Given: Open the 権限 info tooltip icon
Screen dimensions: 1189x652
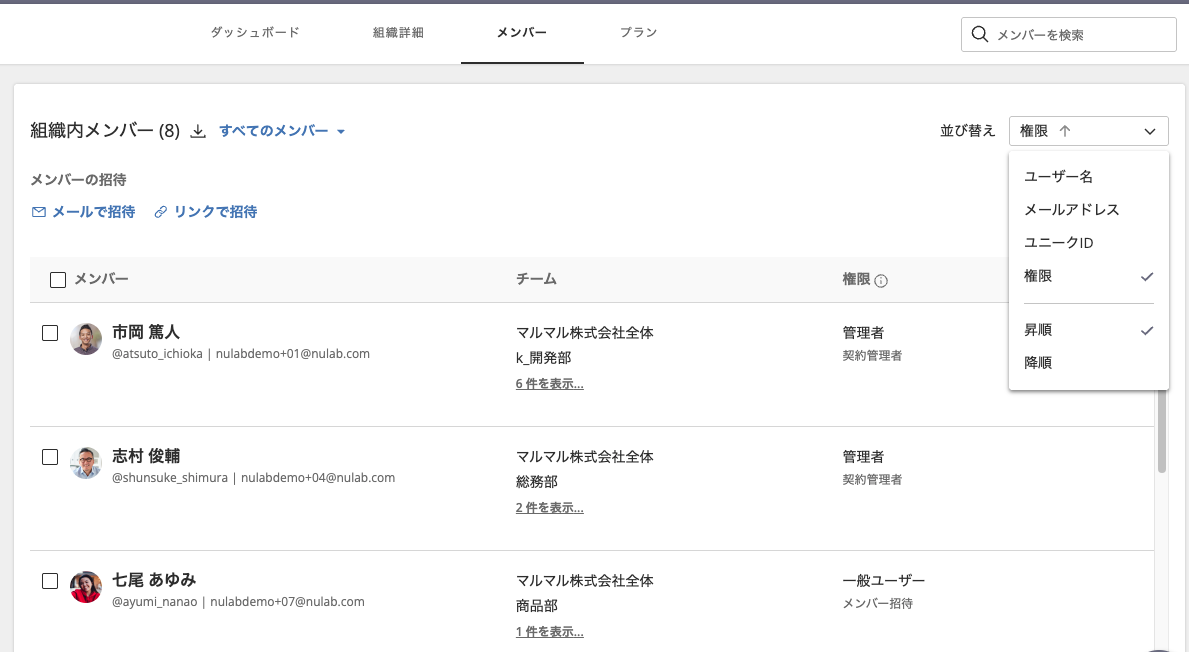Looking at the screenshot, I should click(x=880, y=281).
